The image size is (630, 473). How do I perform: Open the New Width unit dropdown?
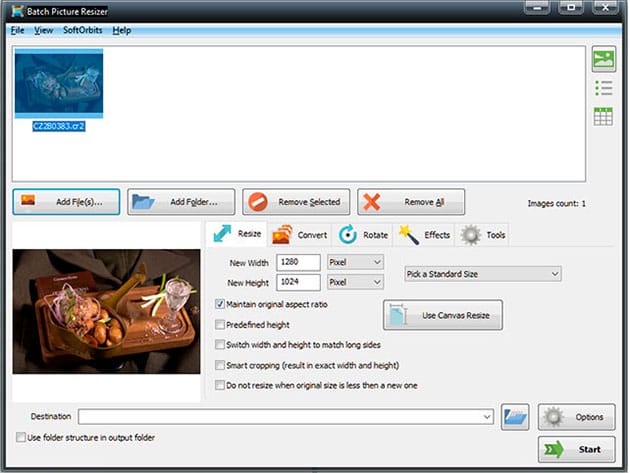click(x=356, y=262)
